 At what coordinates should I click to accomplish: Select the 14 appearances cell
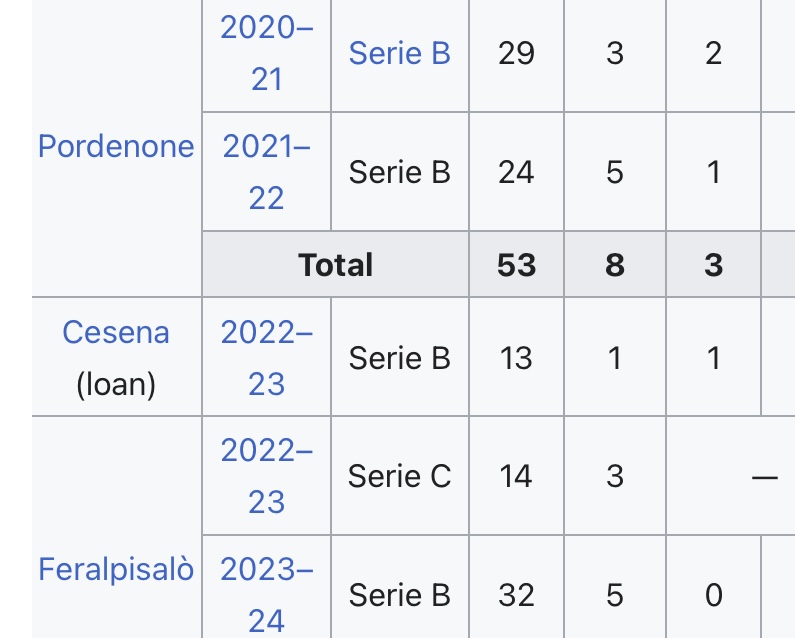click(517, 476)
